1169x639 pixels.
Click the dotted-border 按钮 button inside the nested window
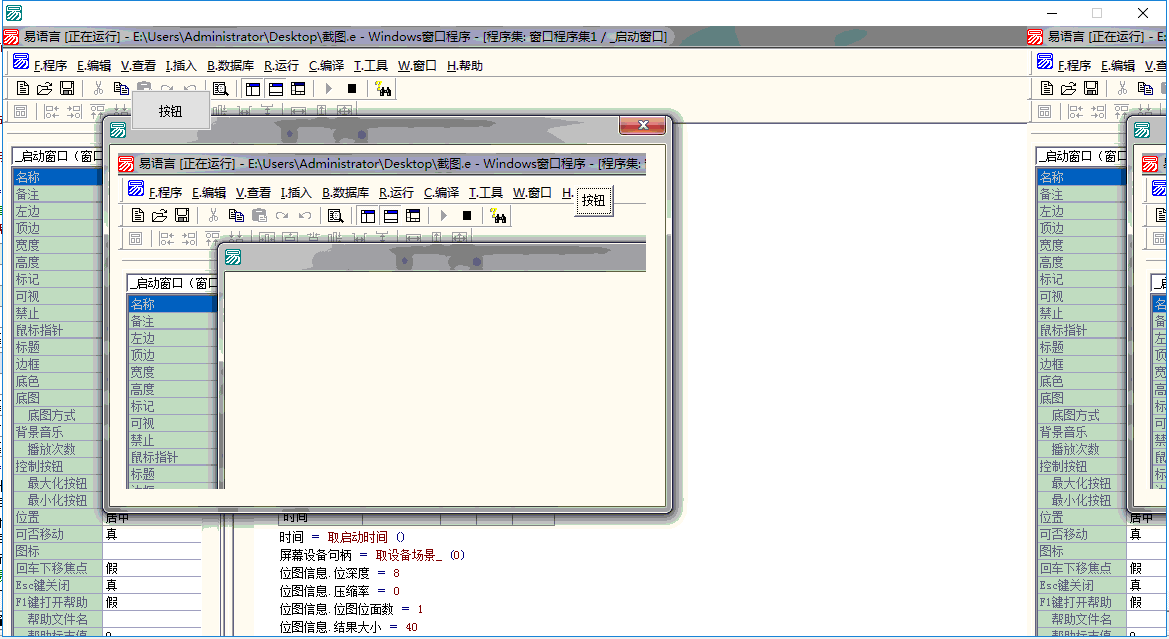(593, 201)
